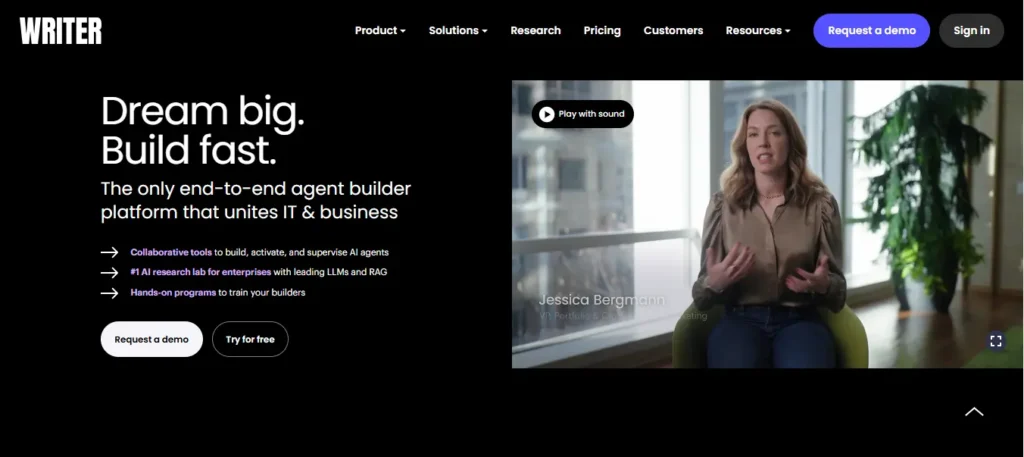Viewport: 1024px width, 457px height.
Task: Click arrow beside Collaborative tools bullet
Action: pos(109,252)
